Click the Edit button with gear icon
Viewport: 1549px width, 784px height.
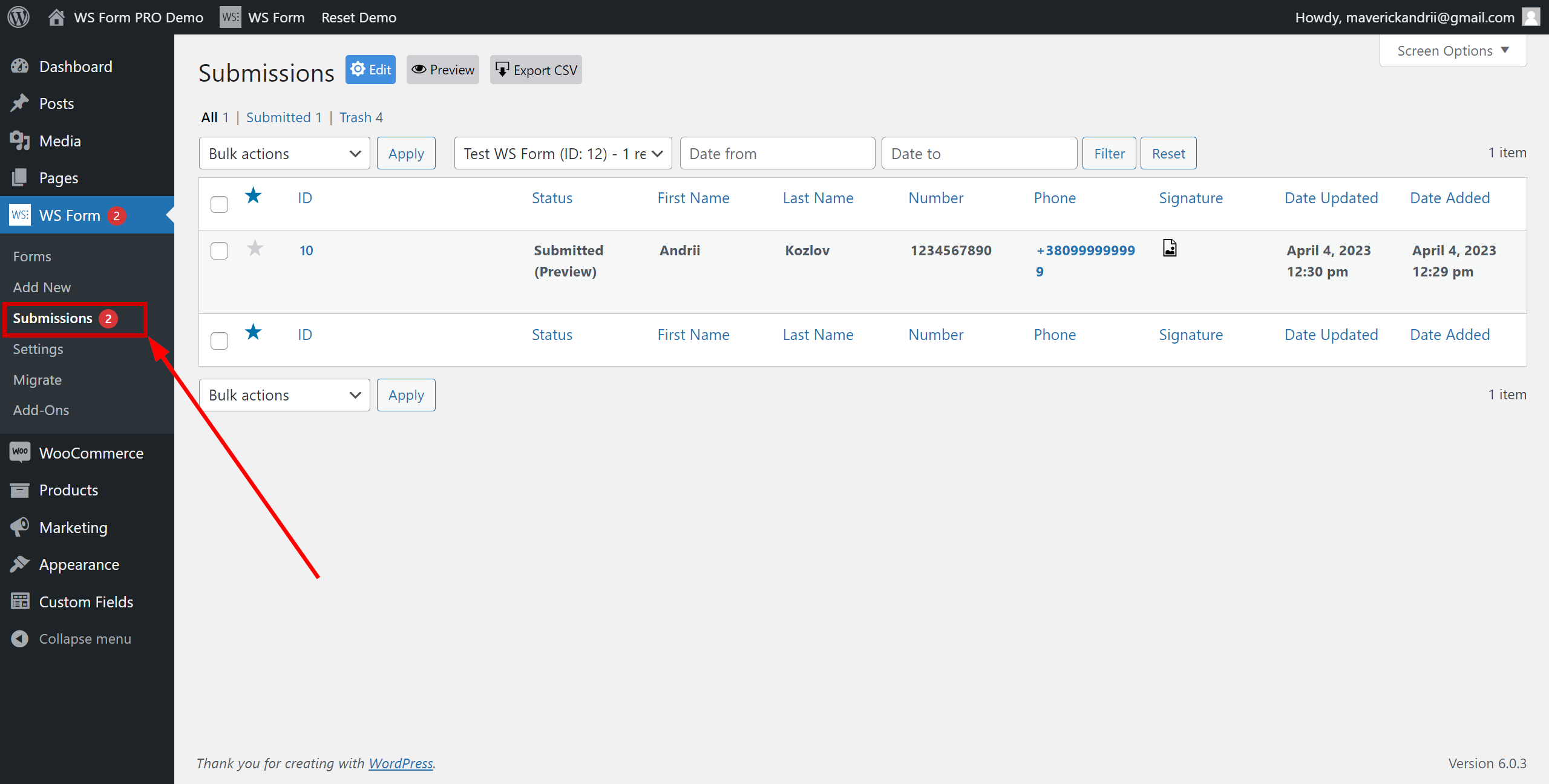pos(372,70)
